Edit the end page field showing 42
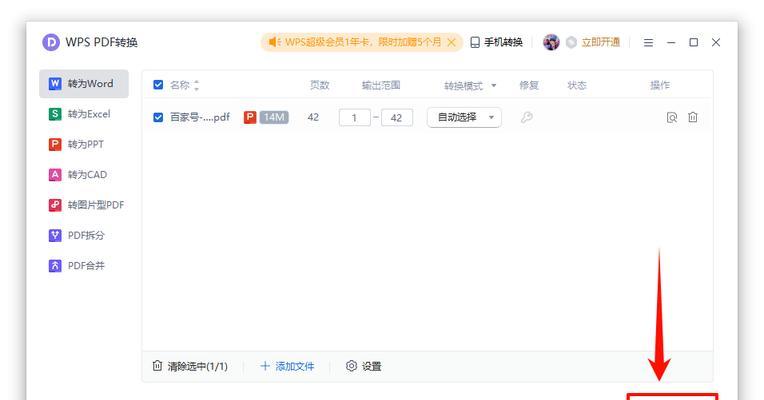764x400 pixels. click(397, 117)
